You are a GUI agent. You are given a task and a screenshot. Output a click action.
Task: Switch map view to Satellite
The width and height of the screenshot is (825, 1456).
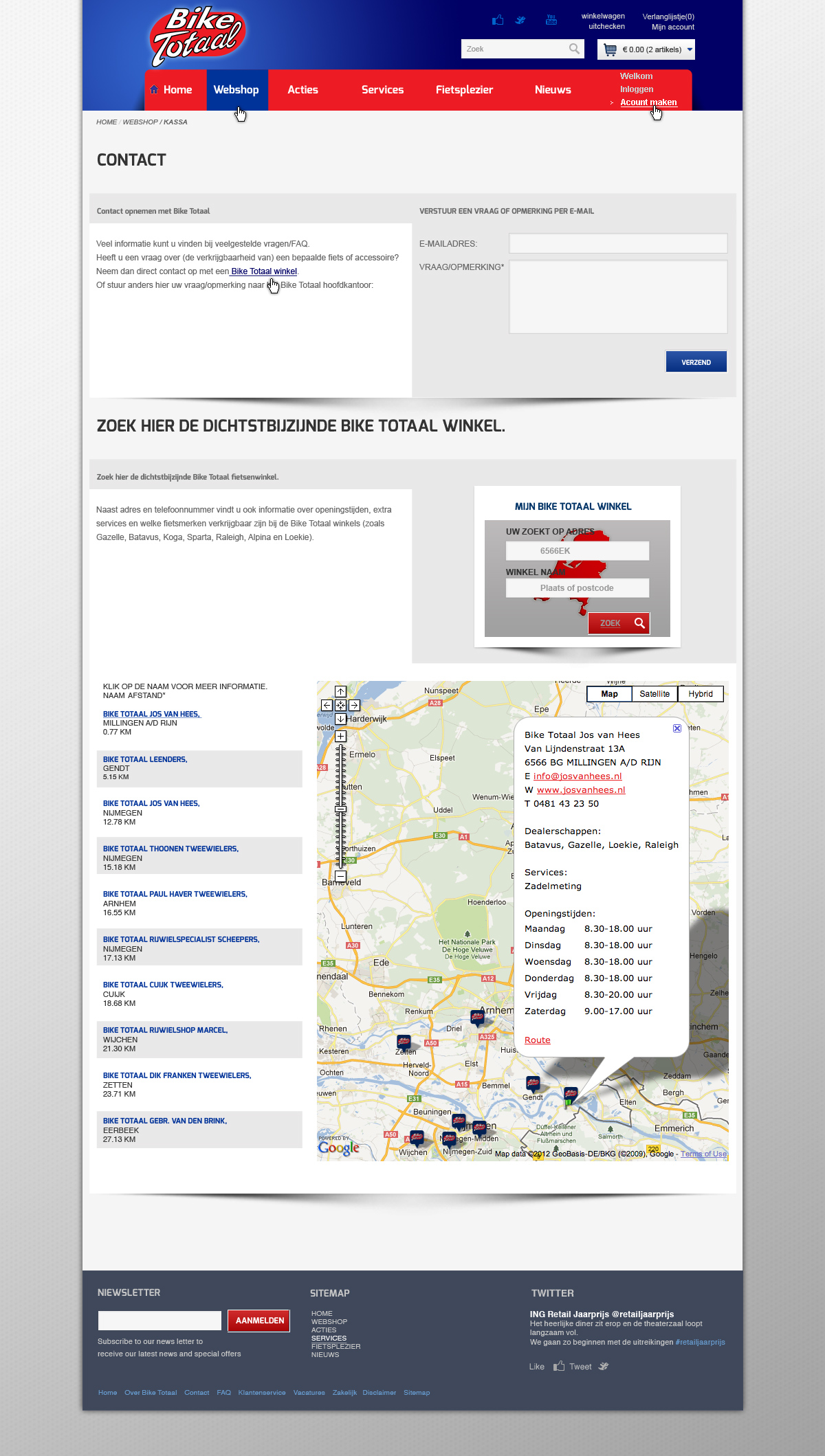tap(654, 694)
